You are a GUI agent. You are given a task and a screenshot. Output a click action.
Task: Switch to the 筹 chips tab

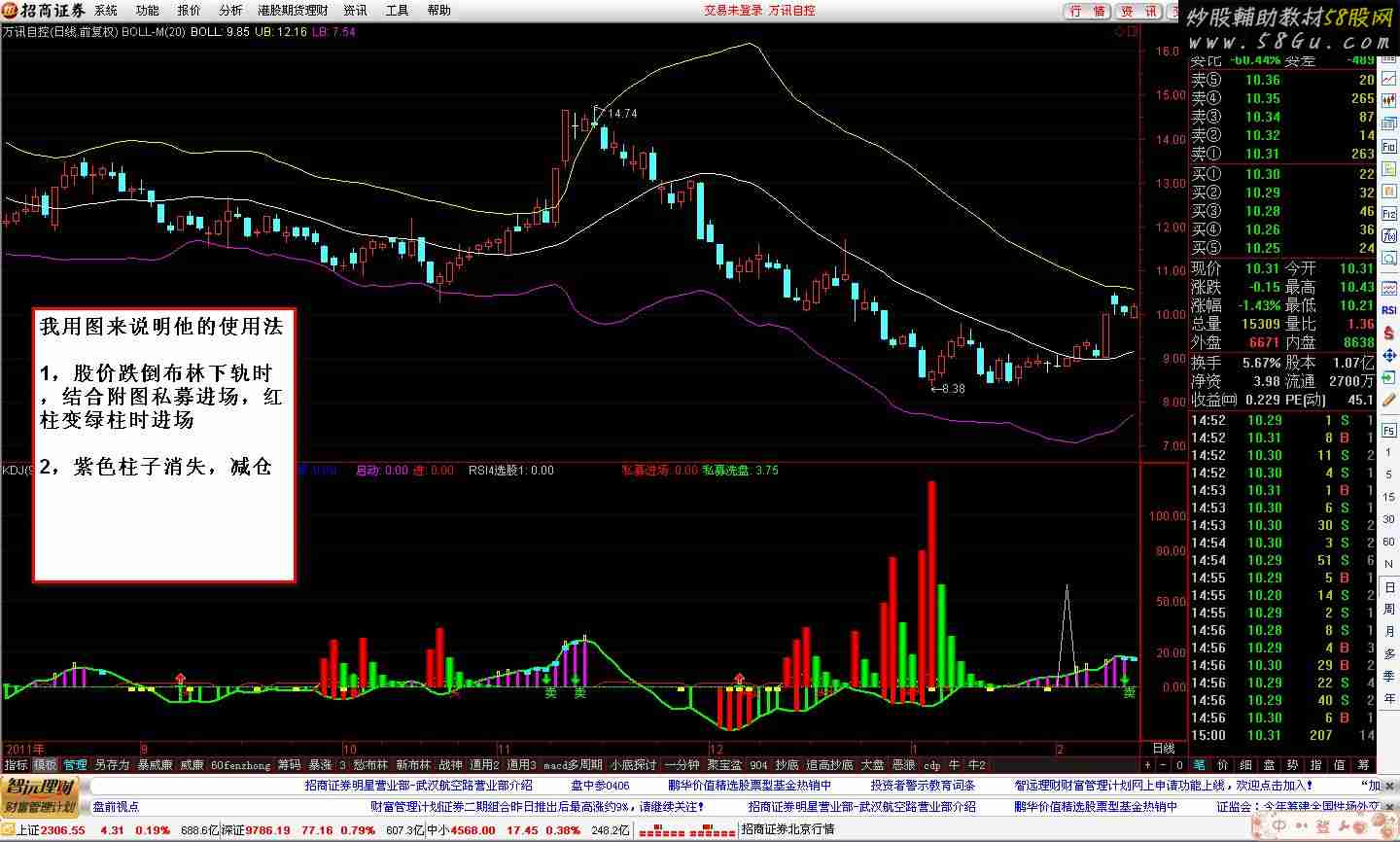(1363, 765)
